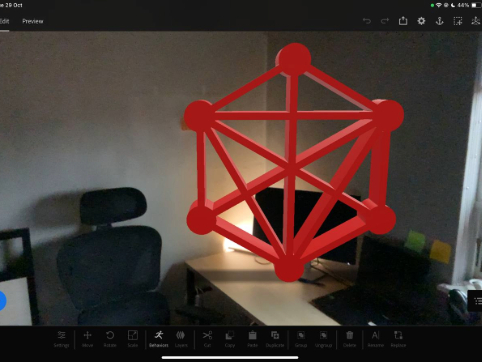Select the Scale tool
This screenshot has width=482, height=362.
click(133, 339)
